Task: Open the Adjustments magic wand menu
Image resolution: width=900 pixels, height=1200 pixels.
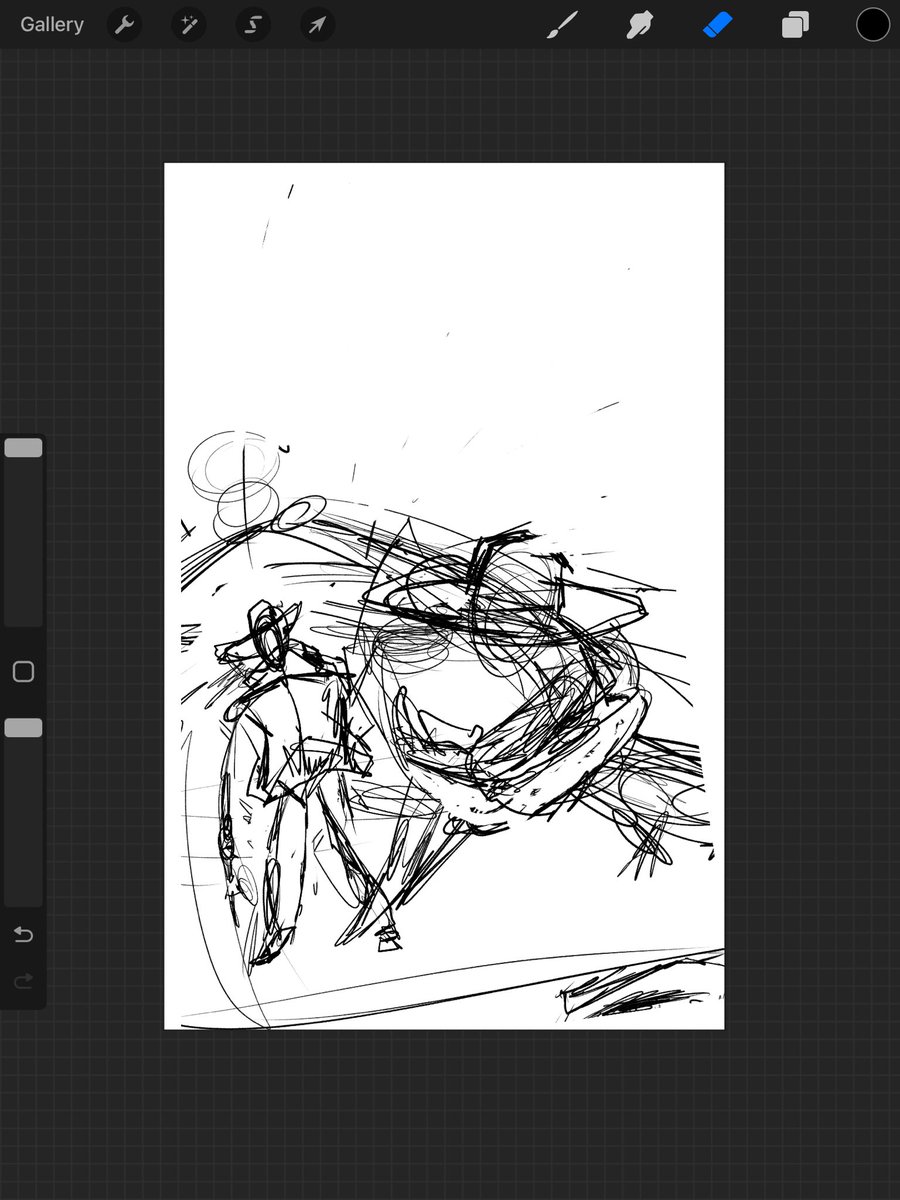Action: [x=188, y=25]
